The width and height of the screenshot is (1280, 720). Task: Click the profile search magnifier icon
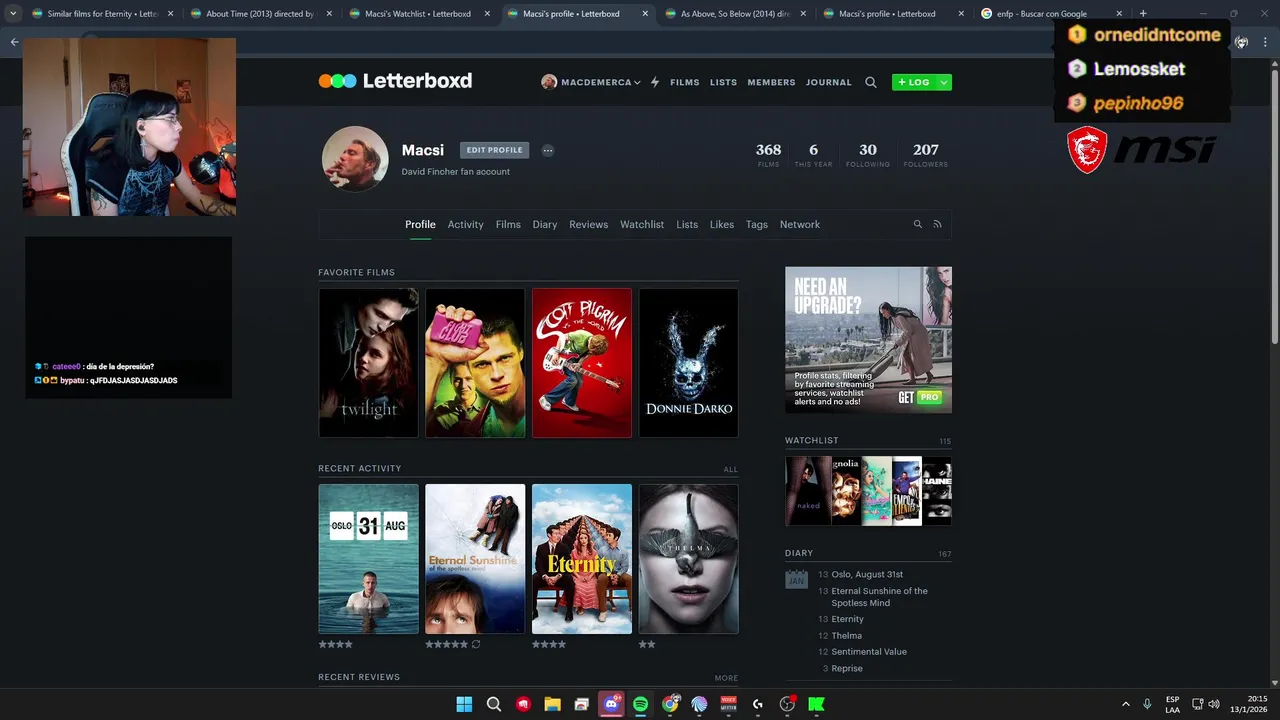[x=917, y=224]
